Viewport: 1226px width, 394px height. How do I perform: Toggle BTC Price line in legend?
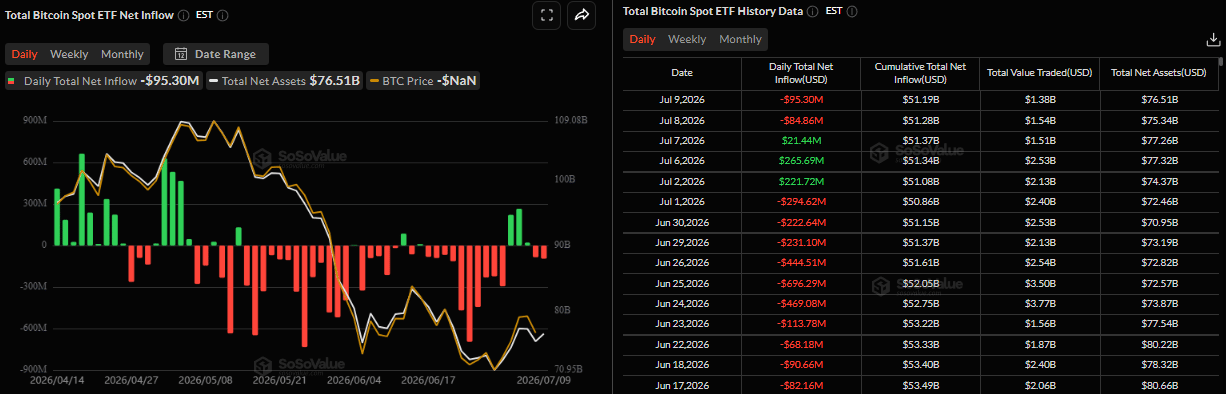[423, 81]
